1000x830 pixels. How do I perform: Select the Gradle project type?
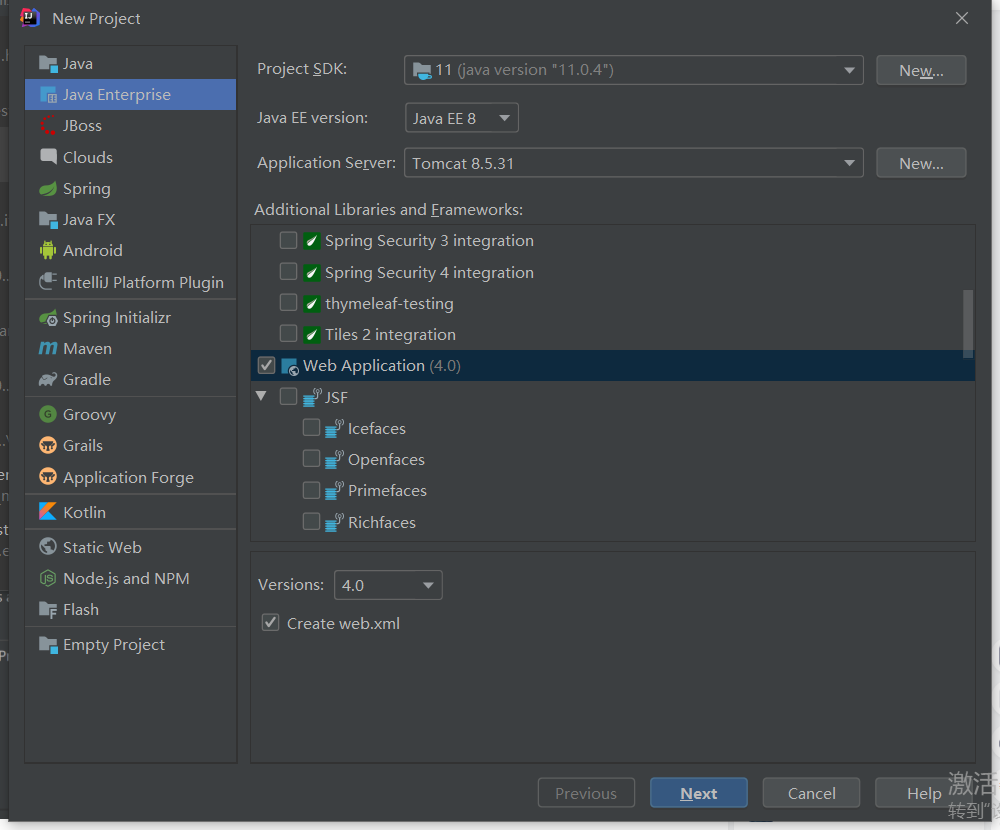[131, 380]
